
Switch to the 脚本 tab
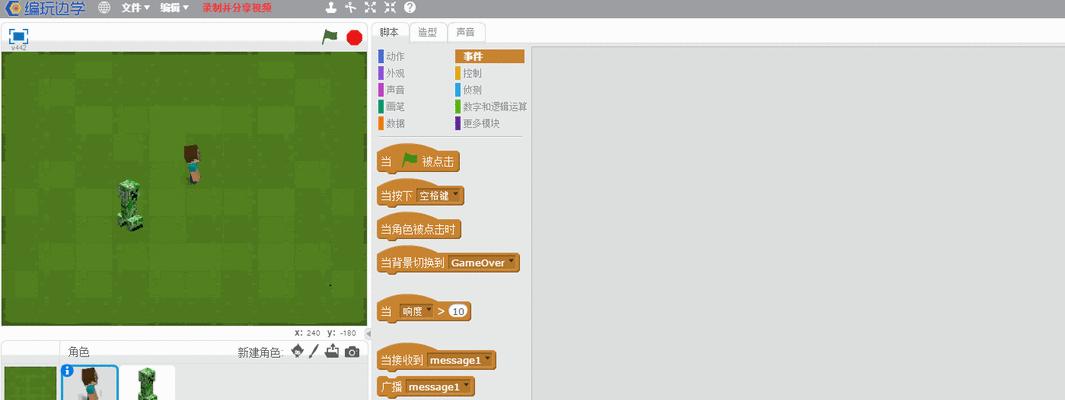(x=390, y=32)
